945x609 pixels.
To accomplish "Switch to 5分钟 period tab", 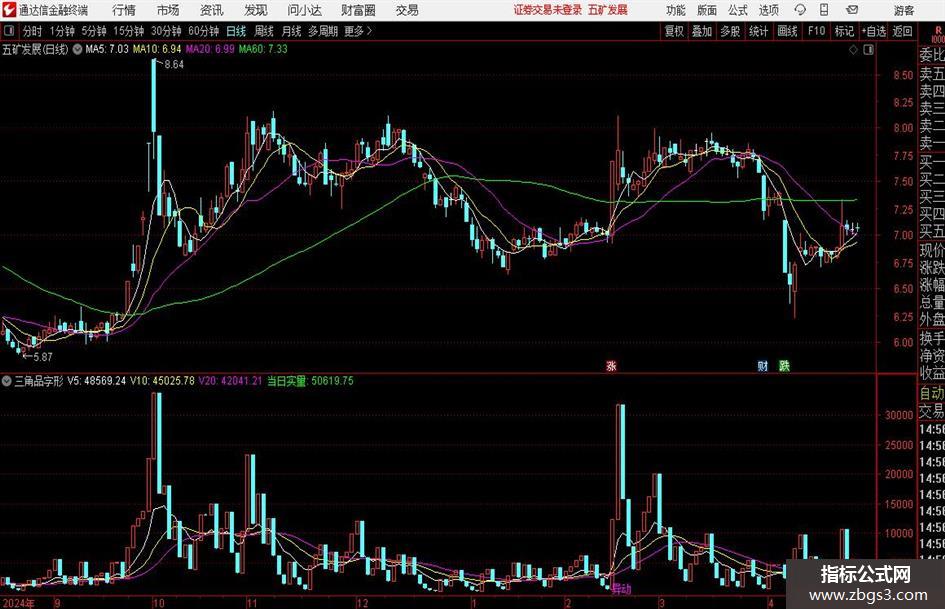I will tap(94, 31).
